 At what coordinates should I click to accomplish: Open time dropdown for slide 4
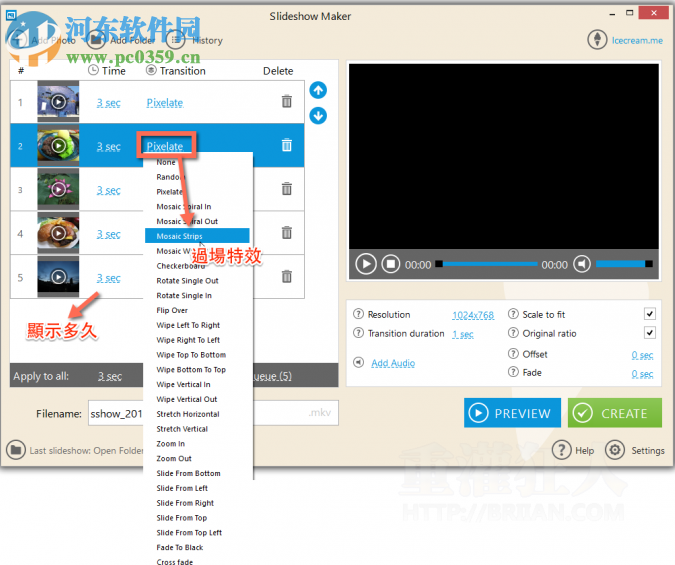click(x=108, y=234)
